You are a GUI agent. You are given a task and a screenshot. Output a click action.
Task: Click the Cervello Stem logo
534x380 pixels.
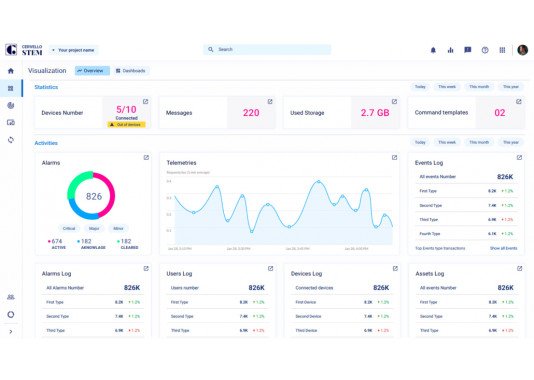coord(24,50)
